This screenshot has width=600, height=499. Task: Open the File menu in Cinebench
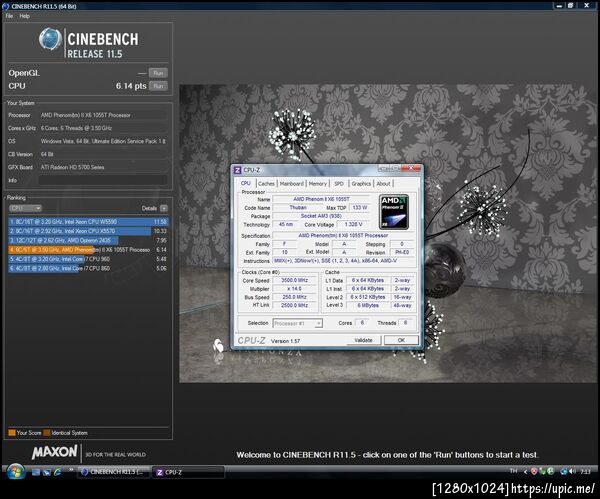(x=9, y=16)
